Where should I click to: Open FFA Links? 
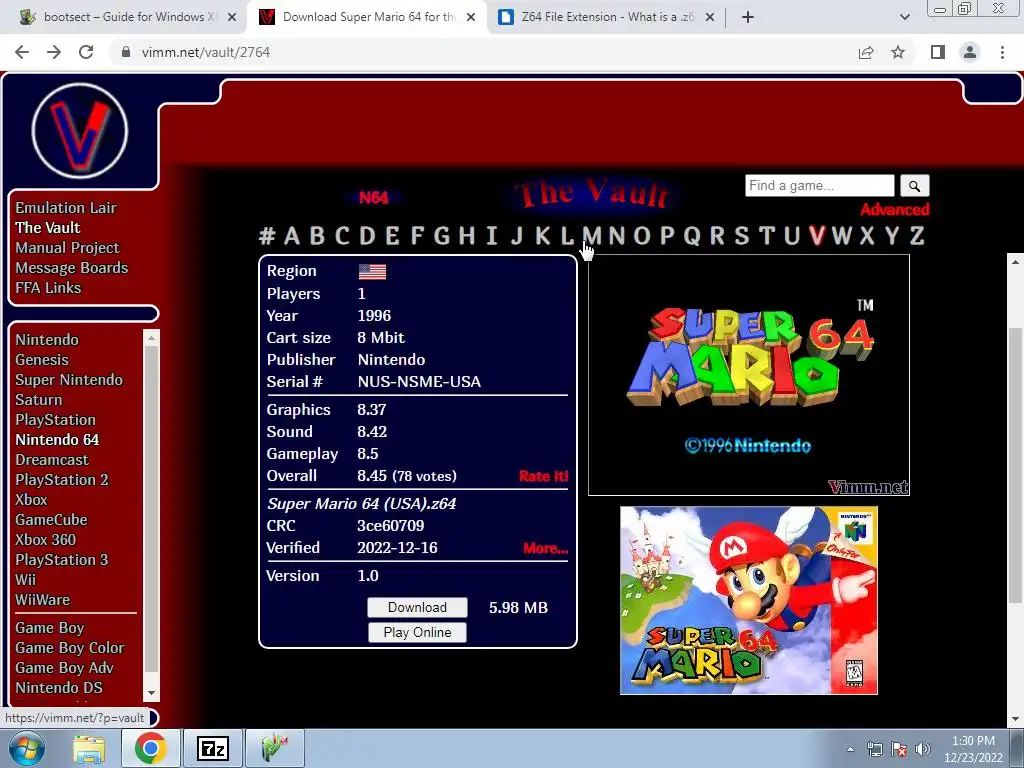coord(48,288)
